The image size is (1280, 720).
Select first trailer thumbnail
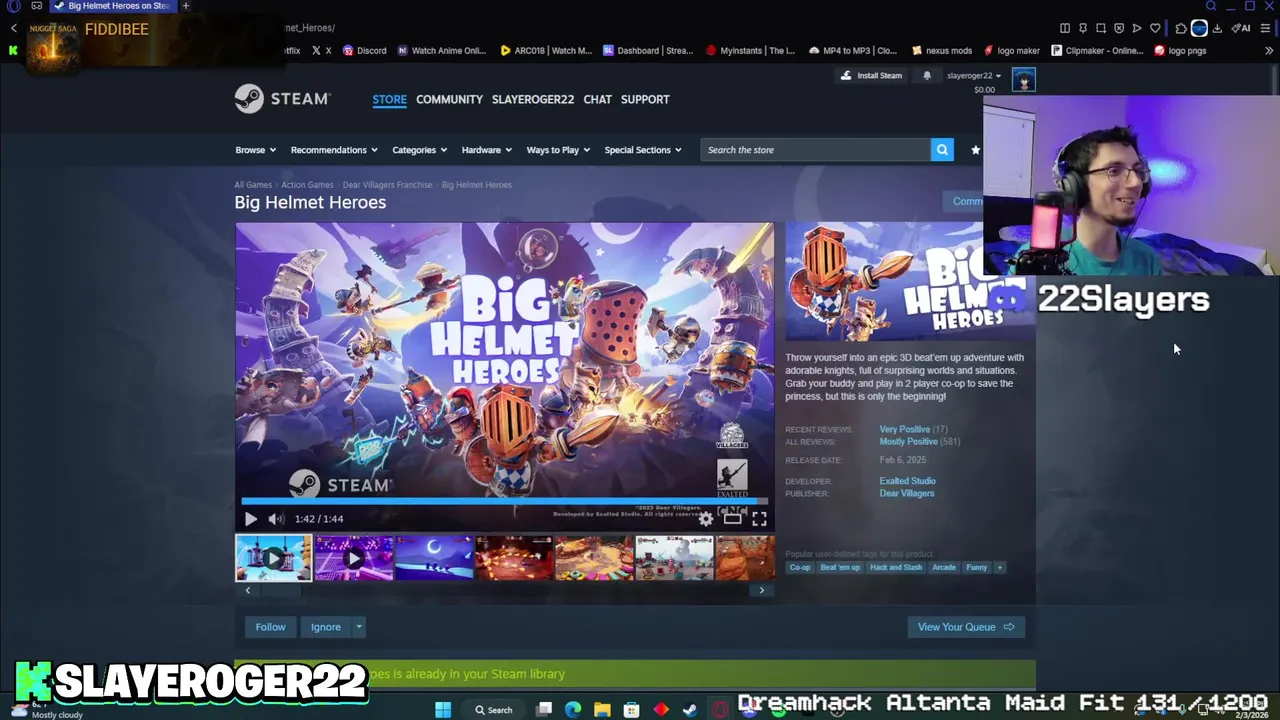(x=274, y=558)
